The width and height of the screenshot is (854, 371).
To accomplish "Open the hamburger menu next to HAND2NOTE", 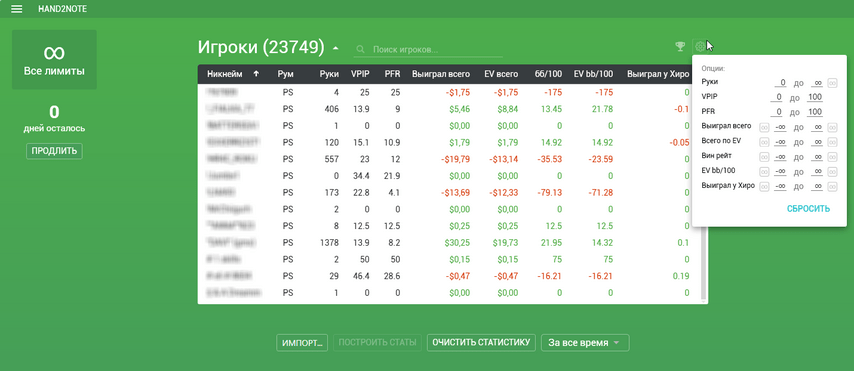I will pos(17,9).
